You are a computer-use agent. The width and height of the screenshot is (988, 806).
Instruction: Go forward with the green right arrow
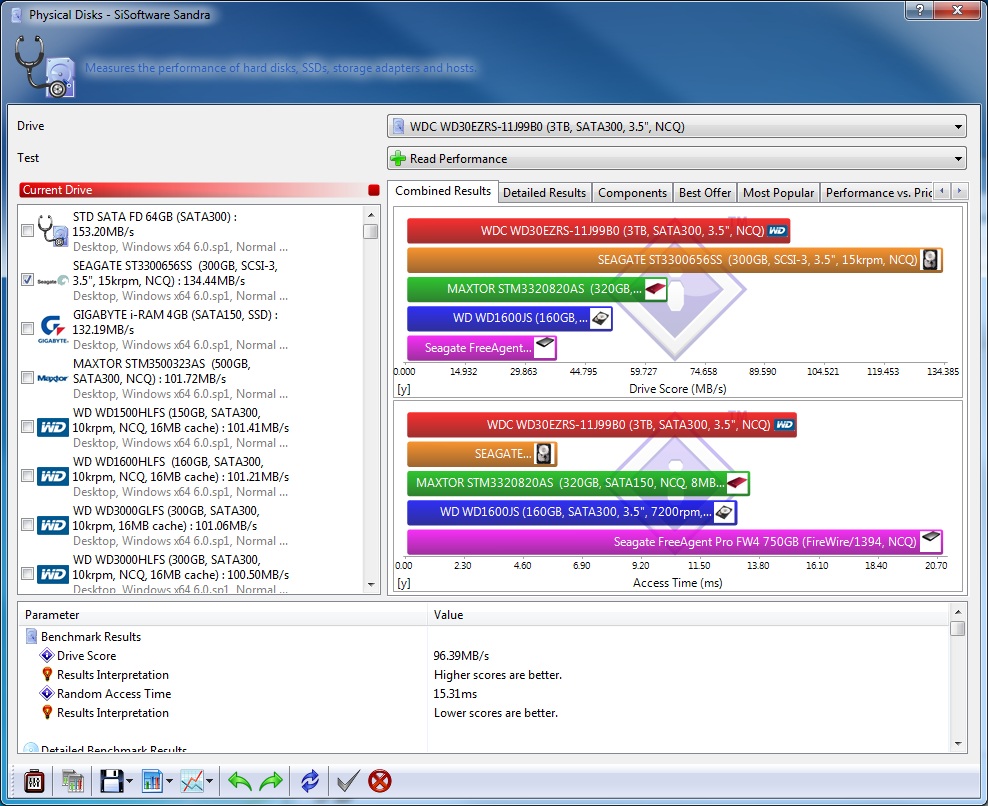tap(271, 781)
